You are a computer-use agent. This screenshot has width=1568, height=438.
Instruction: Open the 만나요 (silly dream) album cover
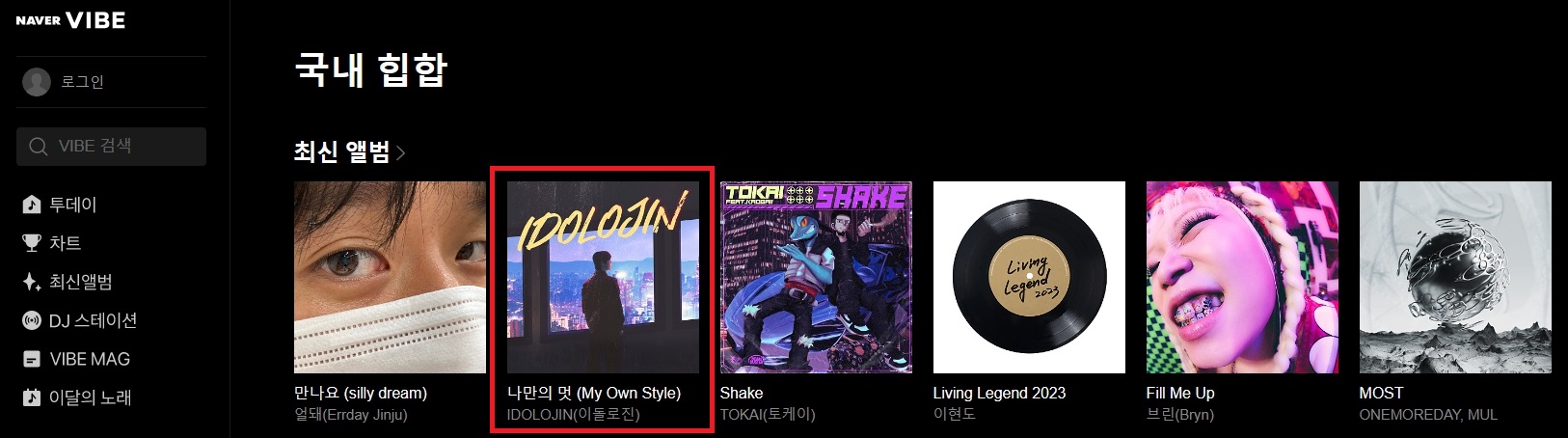(390, 277)
